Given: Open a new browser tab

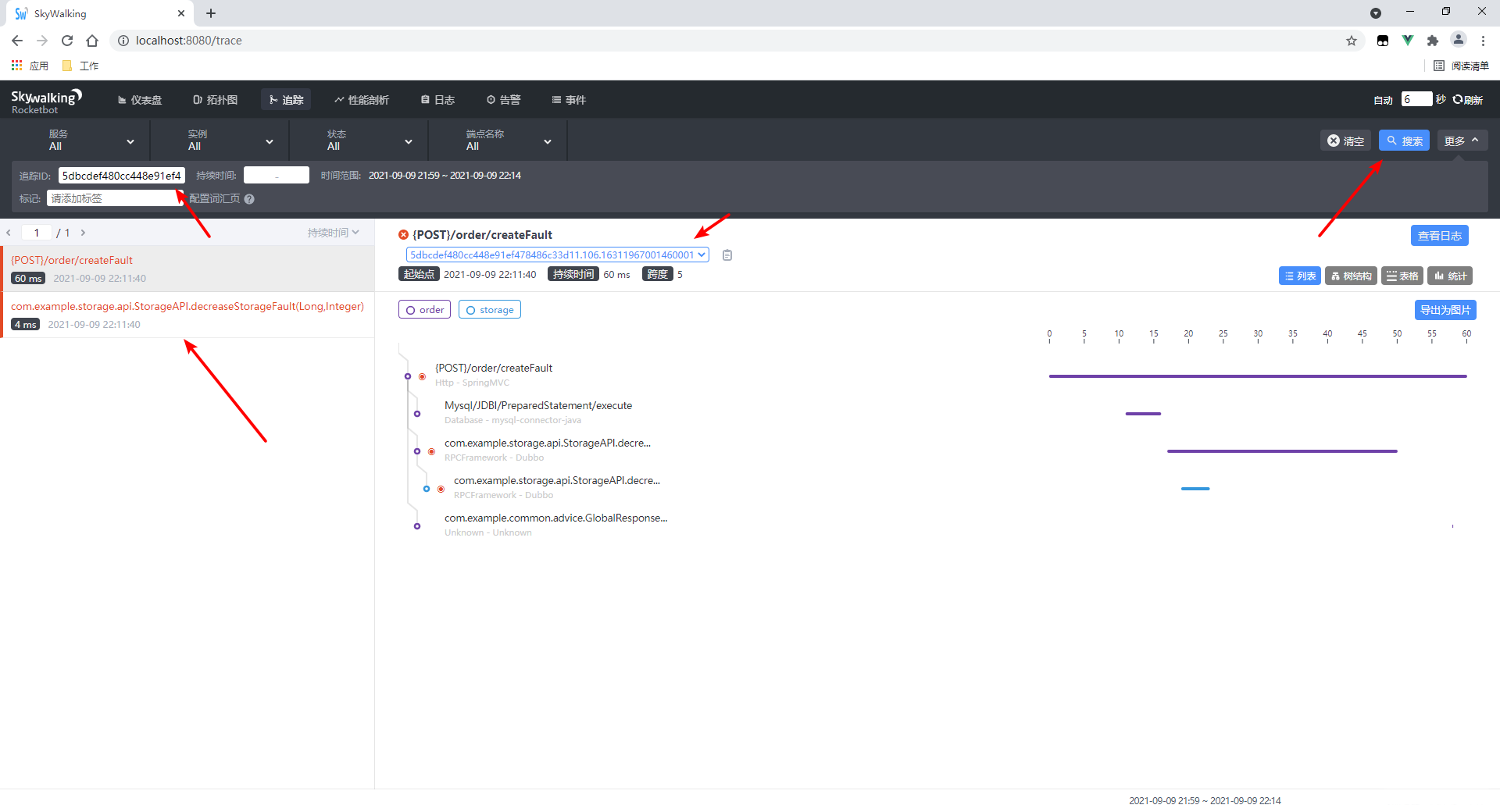Looking at the screenshot, I should [x=211, y=13].
